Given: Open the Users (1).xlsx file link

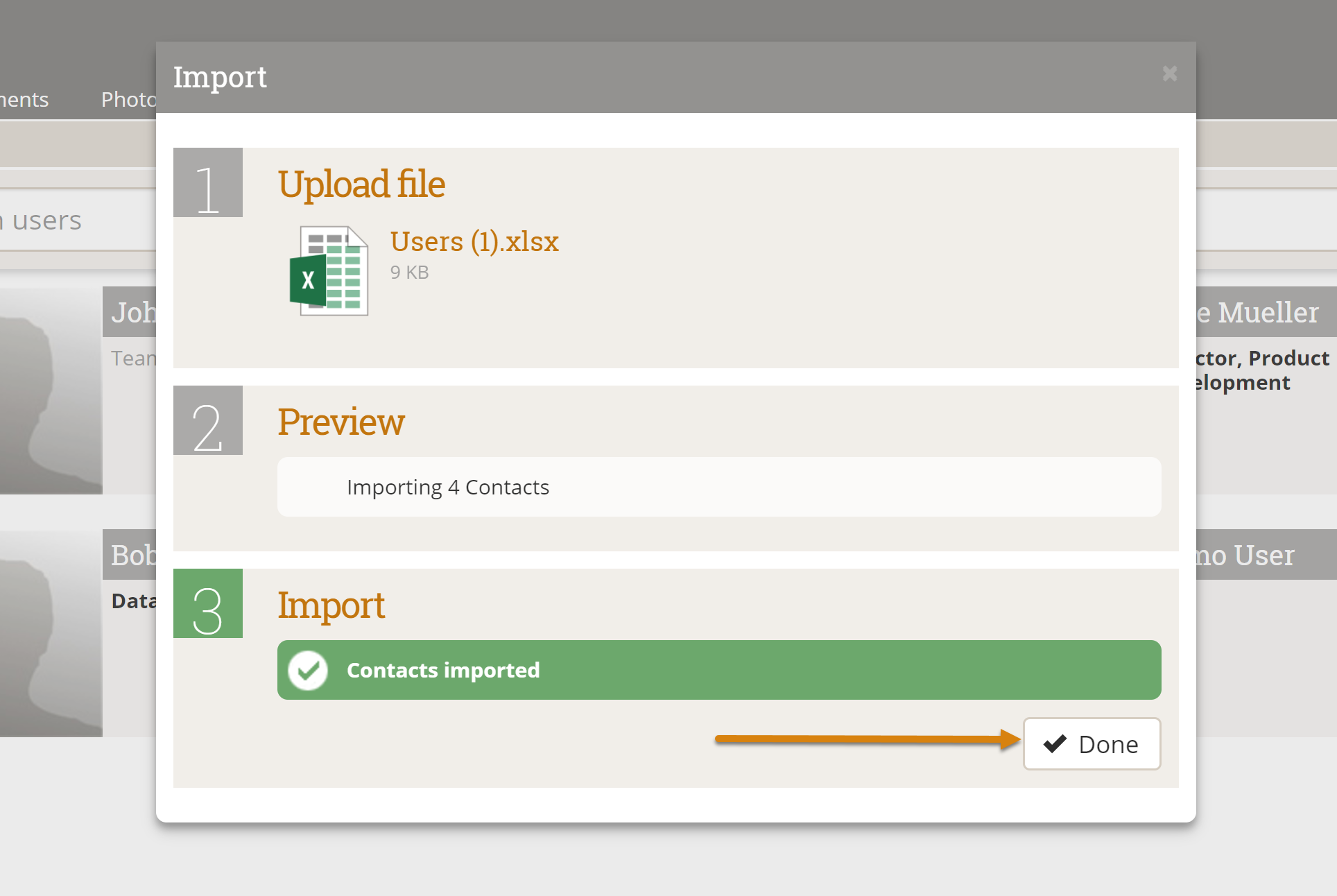Looking at the screenshot, I should [474, 242].
